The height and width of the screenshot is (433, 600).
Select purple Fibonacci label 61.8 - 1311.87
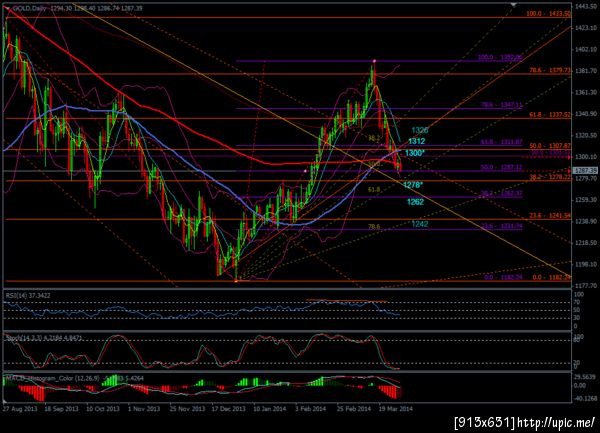[502, 142]
